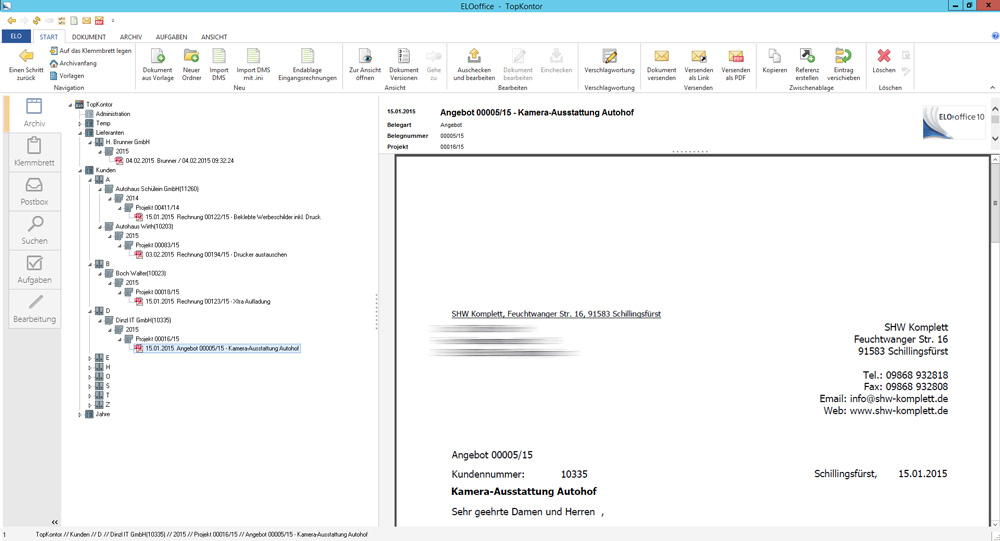Viewport: 1000px width, 541px height.
Task: Collapse the B folder under Kunden
Action: pos(90,264)
